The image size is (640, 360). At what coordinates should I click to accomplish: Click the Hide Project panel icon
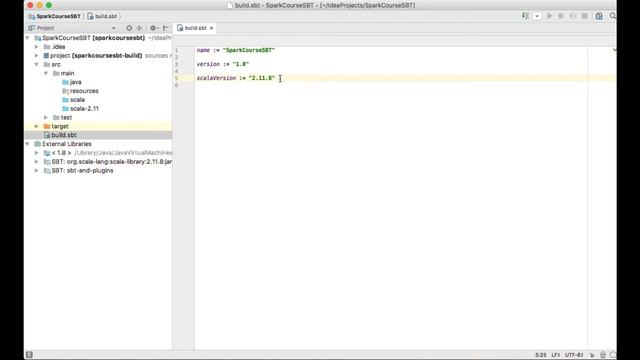(165, 28)
